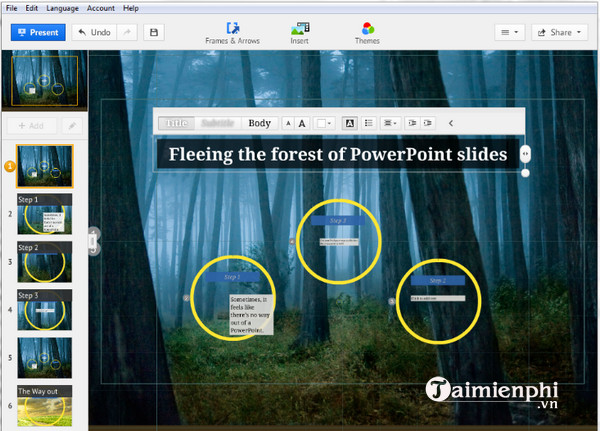Collapse the text toolbar with chevron
The image size is (600, 431).
click(451, 123)
